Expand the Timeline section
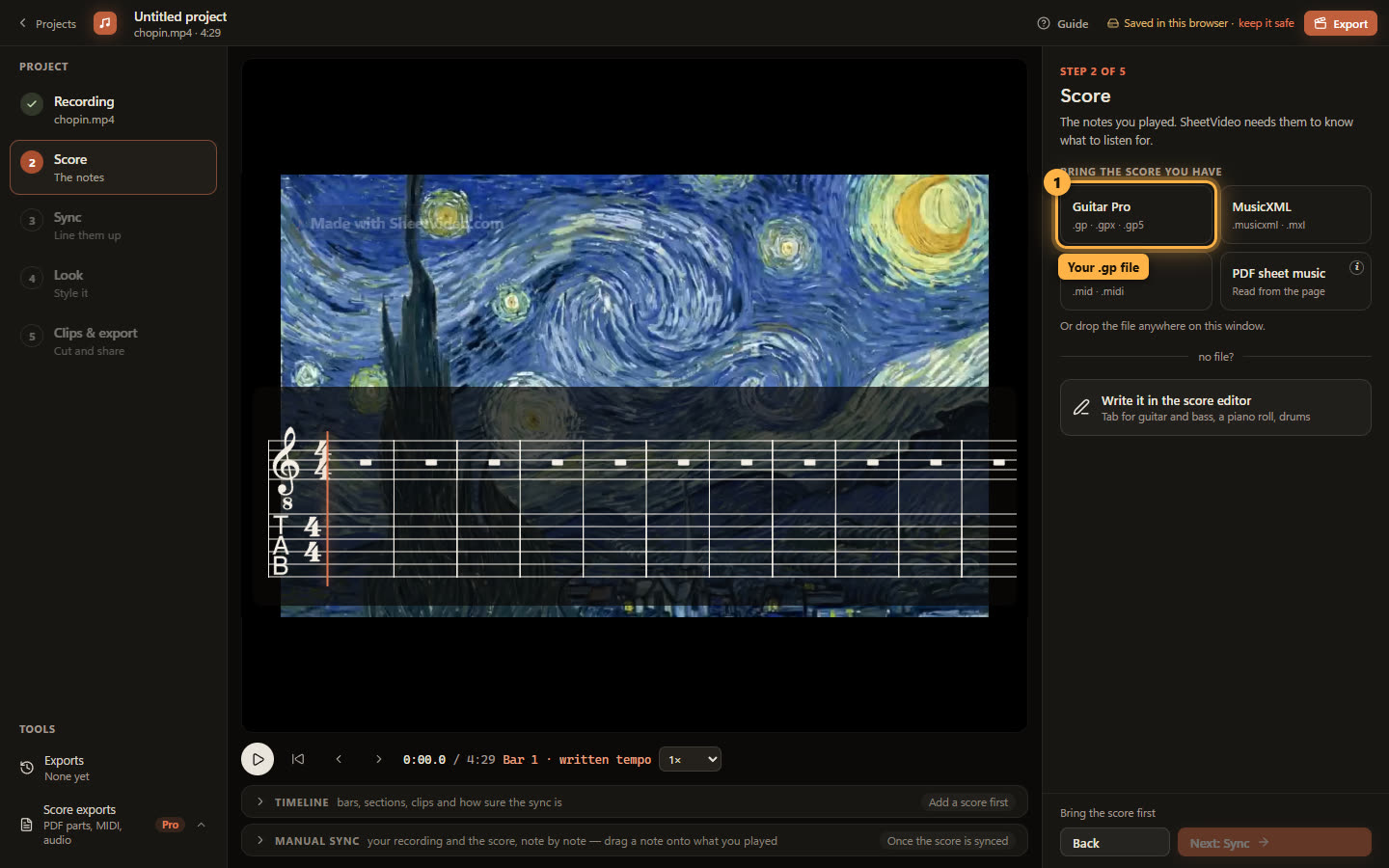 [x=634, y=802]
